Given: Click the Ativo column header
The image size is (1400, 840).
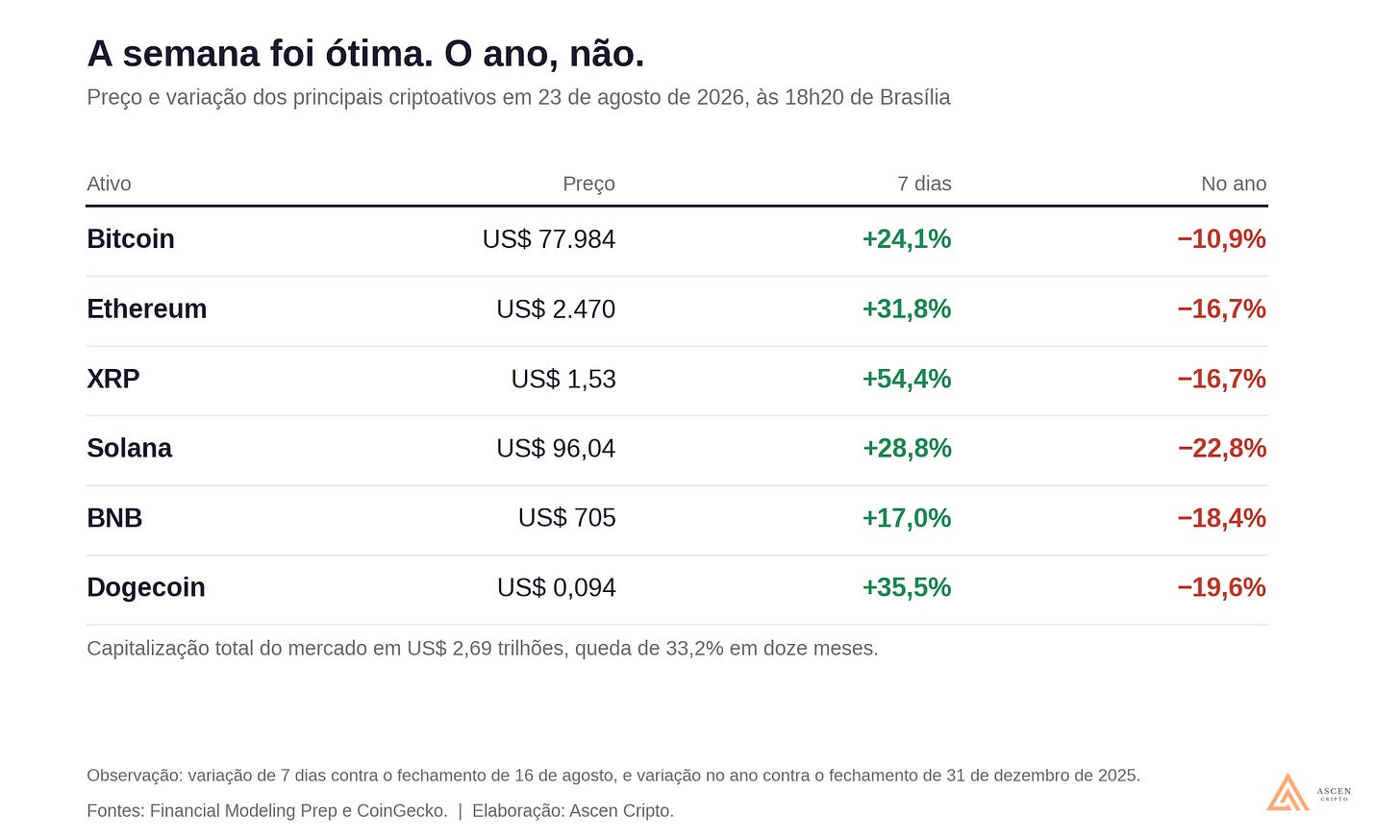Looking at the screenshot, I should [109, 184].
